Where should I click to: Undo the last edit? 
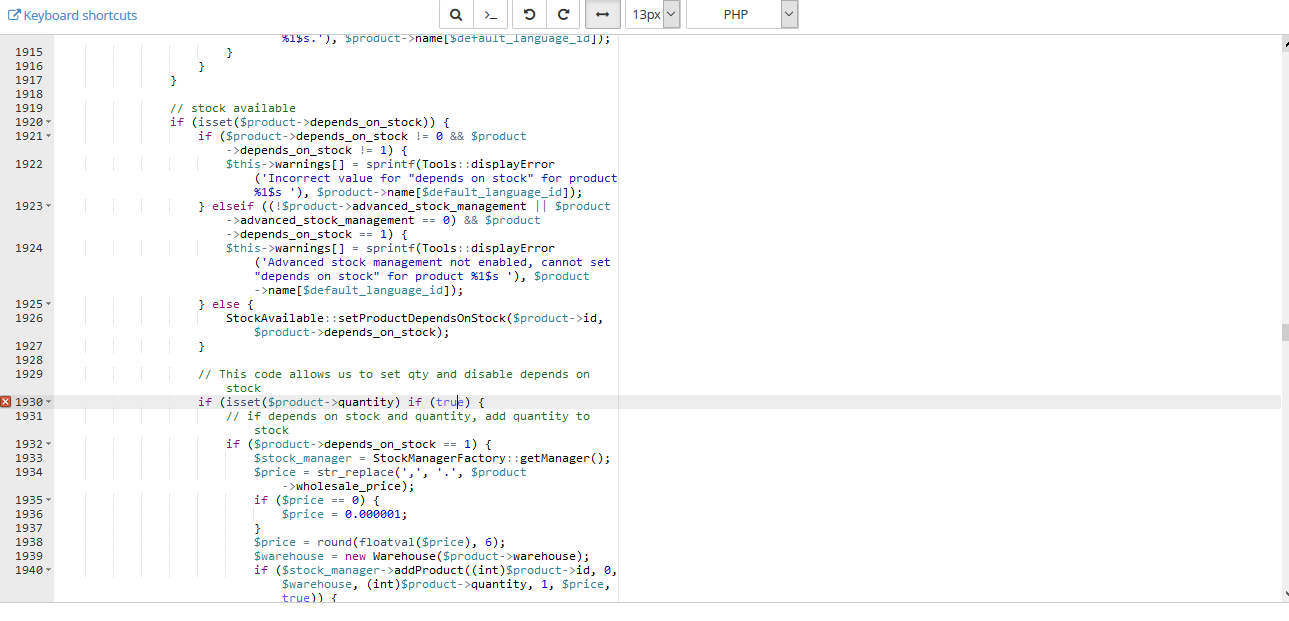pos(530,15)
